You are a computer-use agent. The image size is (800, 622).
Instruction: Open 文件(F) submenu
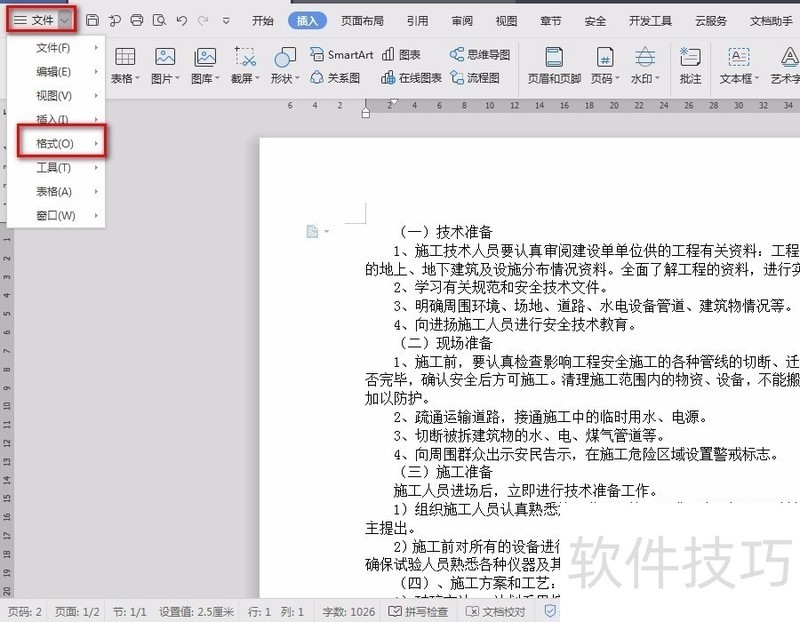(x=56, y=48)
